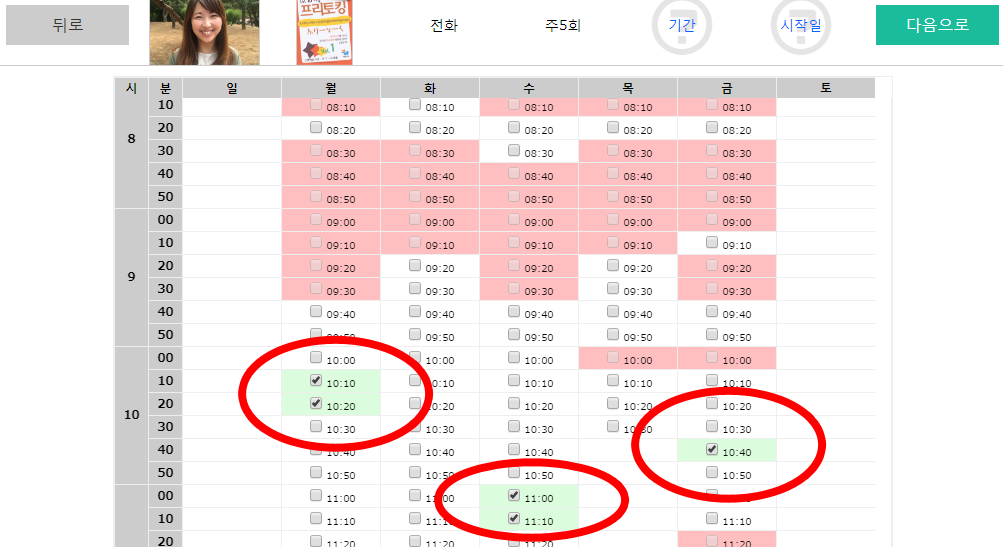Uncheck the Monday 10:10 time slot

(316, 381)
